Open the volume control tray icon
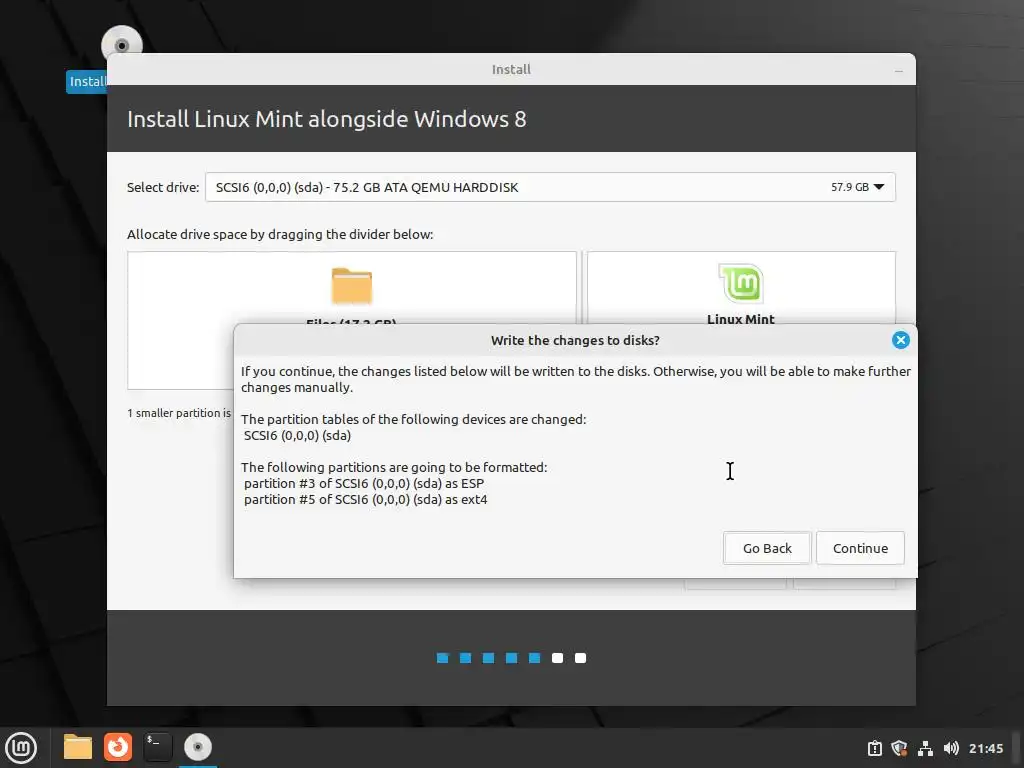 tap(951, 748)
